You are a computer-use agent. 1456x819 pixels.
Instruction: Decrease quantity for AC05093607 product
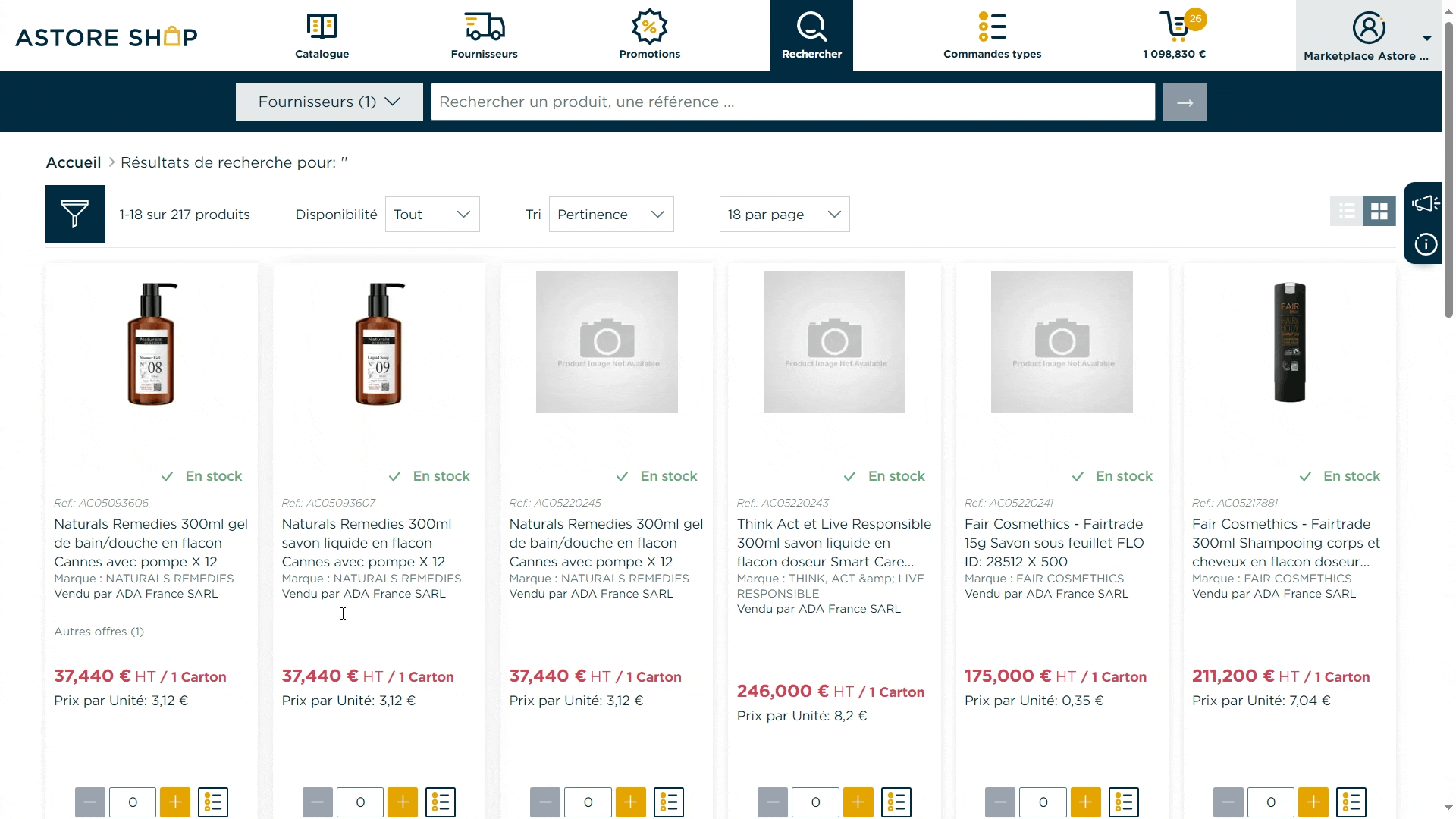318,802
